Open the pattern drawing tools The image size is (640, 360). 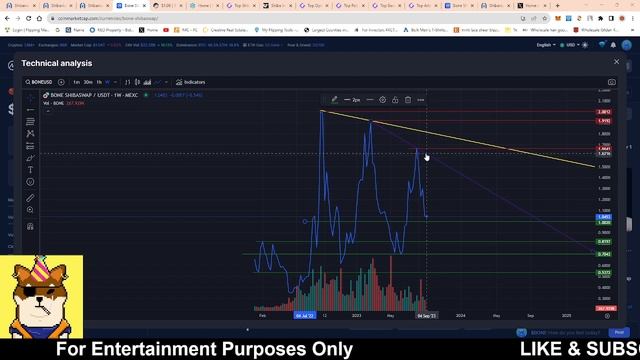30,133
